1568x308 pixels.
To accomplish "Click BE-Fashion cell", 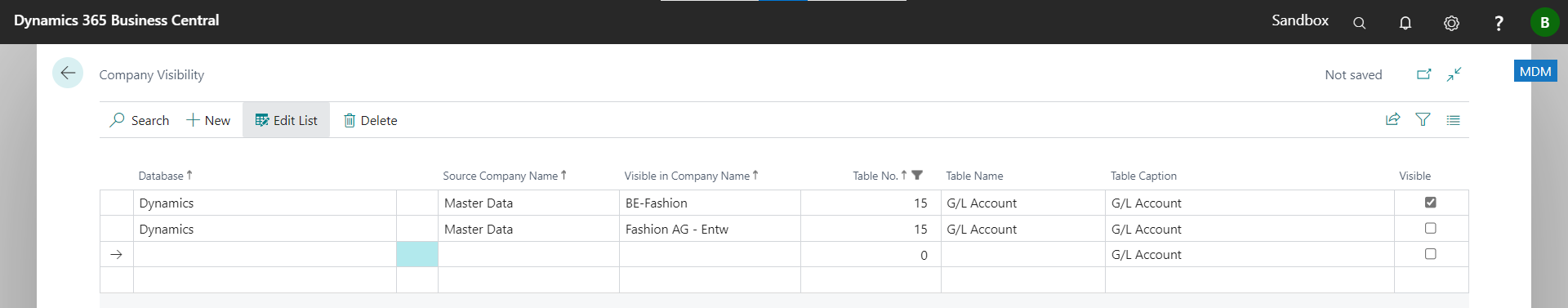I will tap(710, 203).
